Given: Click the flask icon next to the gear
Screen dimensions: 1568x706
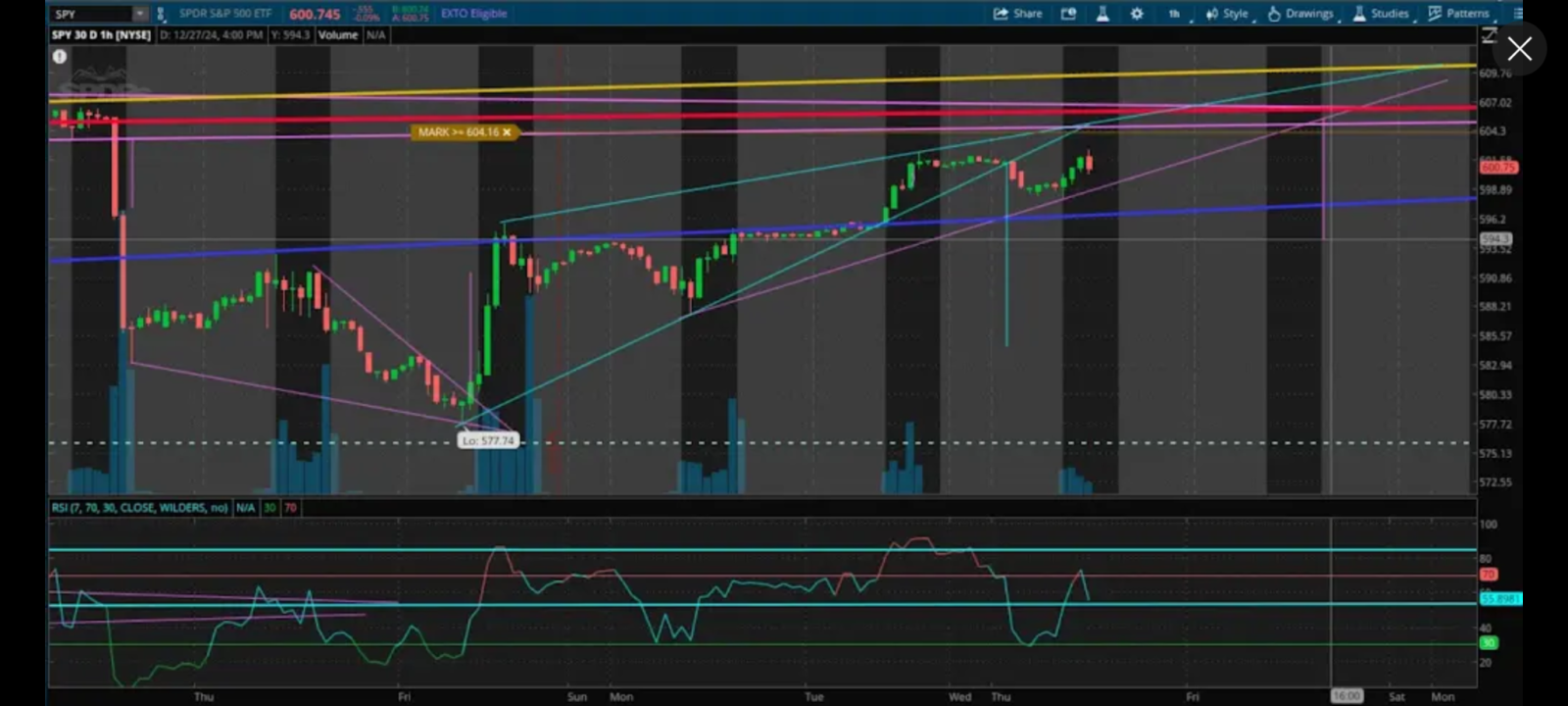Looking at the screenshot, I should click(1102, 14).
